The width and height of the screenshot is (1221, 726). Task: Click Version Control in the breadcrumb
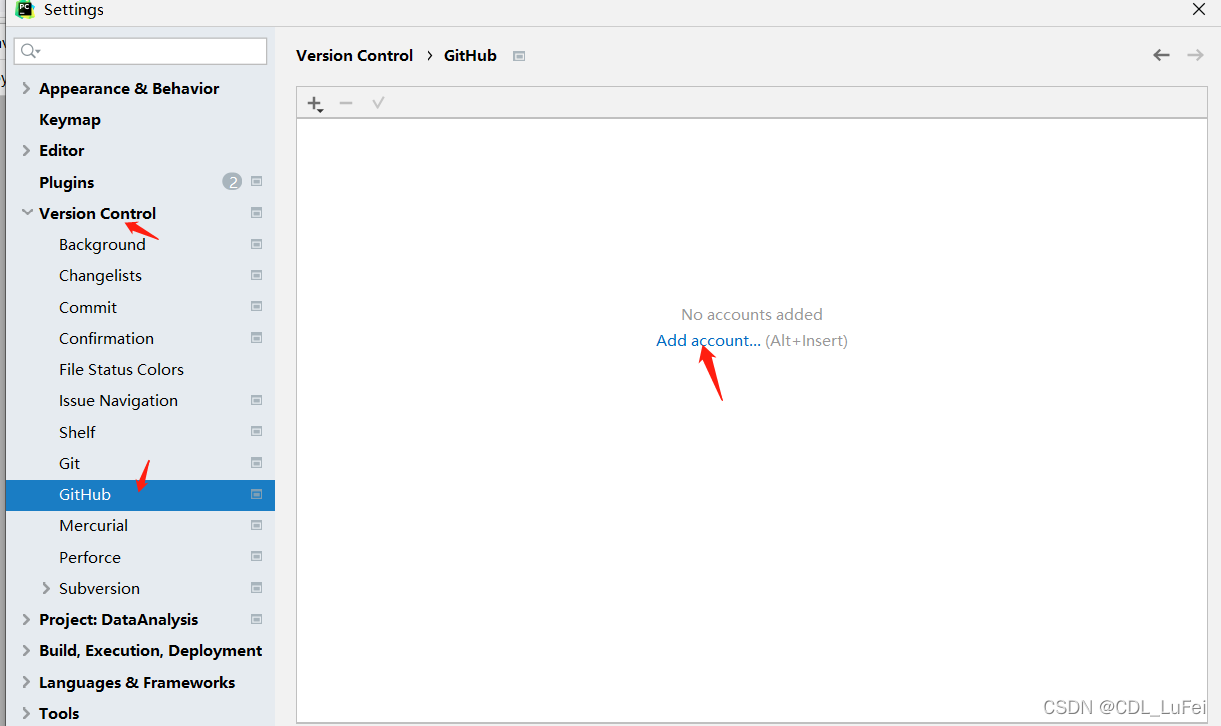coord(354,56)
